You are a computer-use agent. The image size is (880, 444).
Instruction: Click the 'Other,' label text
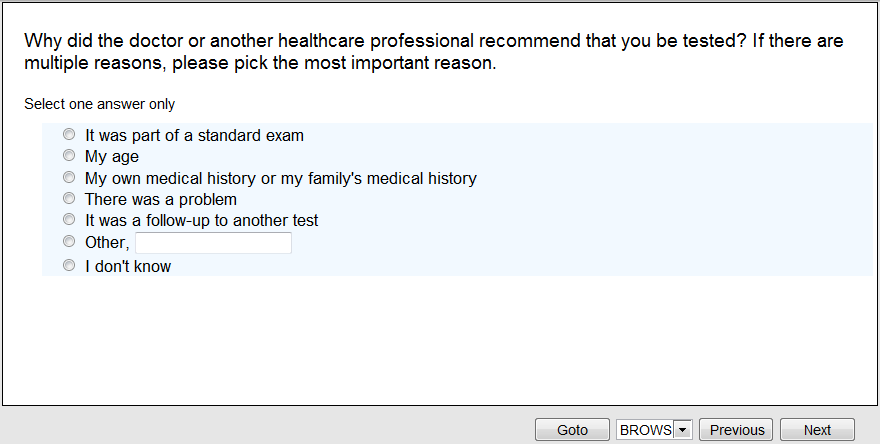[107, 243]
